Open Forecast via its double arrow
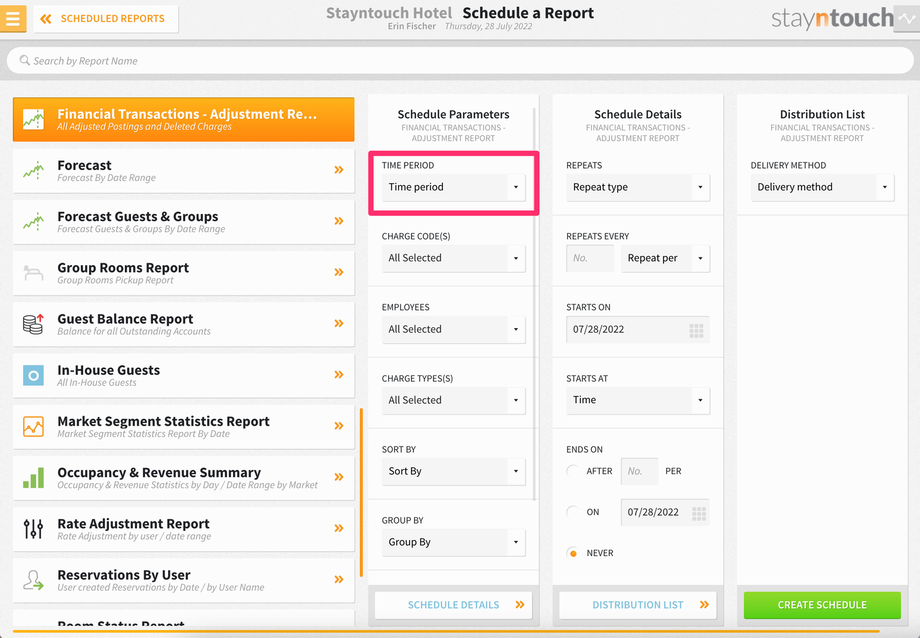Image resolution: width=920 pixels, height=638 pixels. 339,170
